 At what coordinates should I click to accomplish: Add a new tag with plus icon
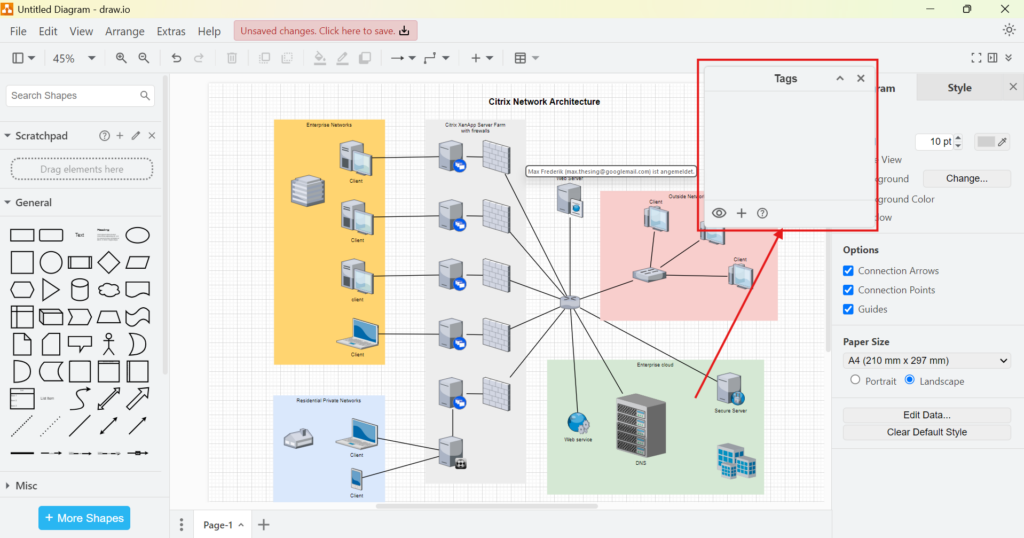(x=741, y=213)
